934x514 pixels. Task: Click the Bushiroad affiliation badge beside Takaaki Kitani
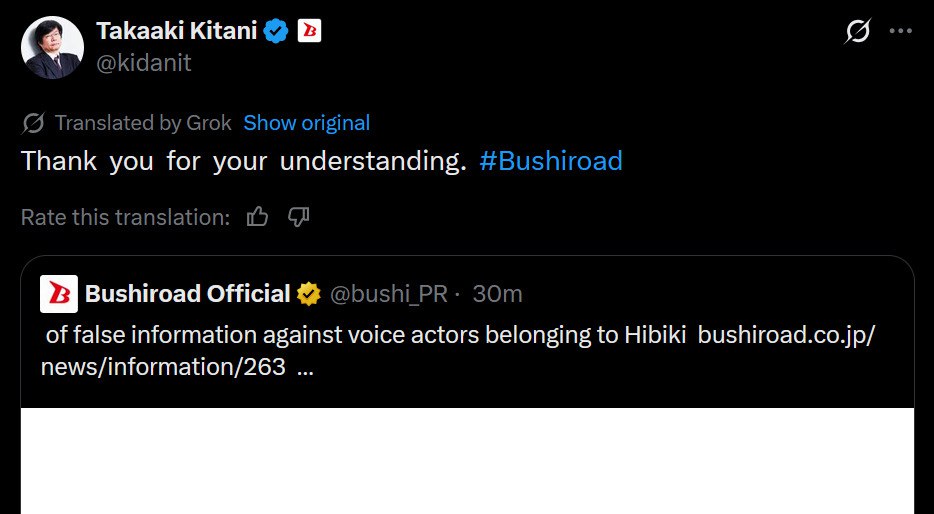coord(309,31)
